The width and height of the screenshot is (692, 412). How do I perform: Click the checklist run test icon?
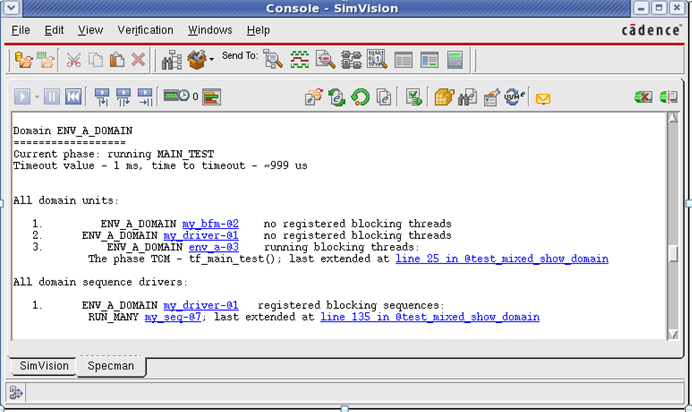pyautogui.click(x=414, y=97)
